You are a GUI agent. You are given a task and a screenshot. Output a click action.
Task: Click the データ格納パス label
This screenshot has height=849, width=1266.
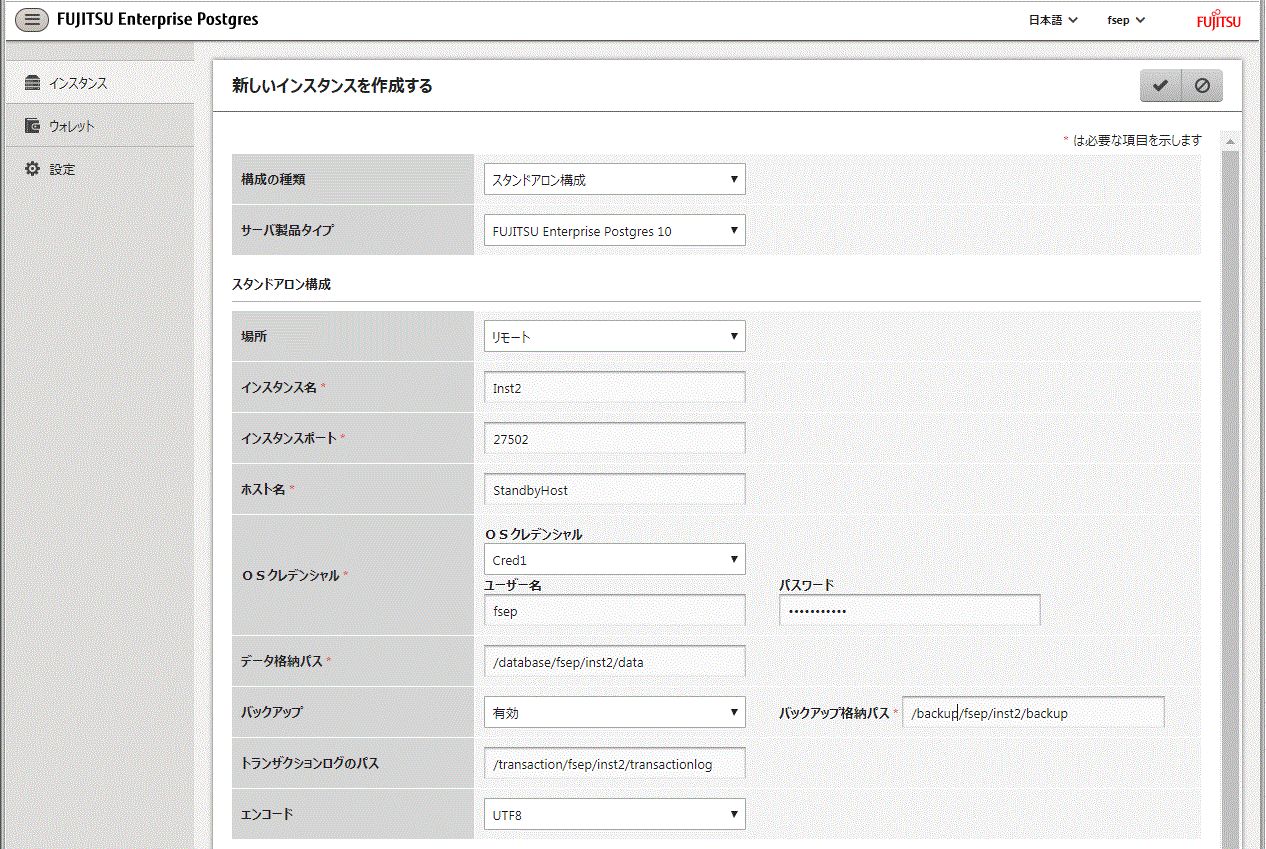pos(280,661)
